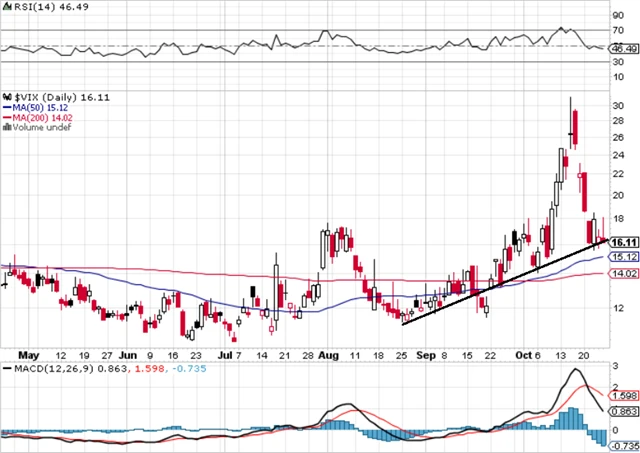The height and width of the screenshot is (453, 640).
Task: Click the 46.49 RSI value tag on axis
Action: (x=624, y=49)
